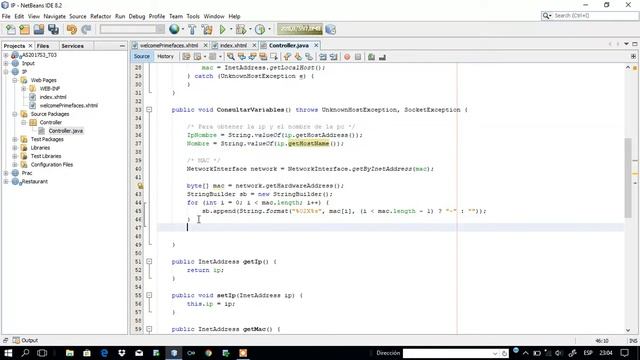Image resolution: width=640 pixels, height=360 pixels.
Task: Open the Tools menu
Action: pyautogui.click(x=193, y=16)
